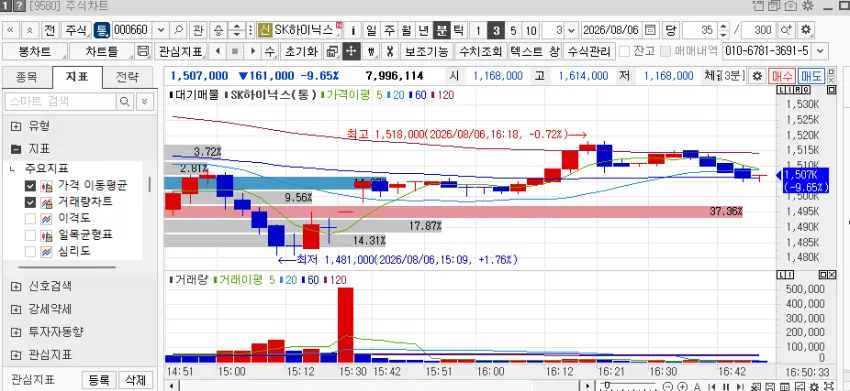Toggle the 거래량차트 checkbox

pos(30,202)
